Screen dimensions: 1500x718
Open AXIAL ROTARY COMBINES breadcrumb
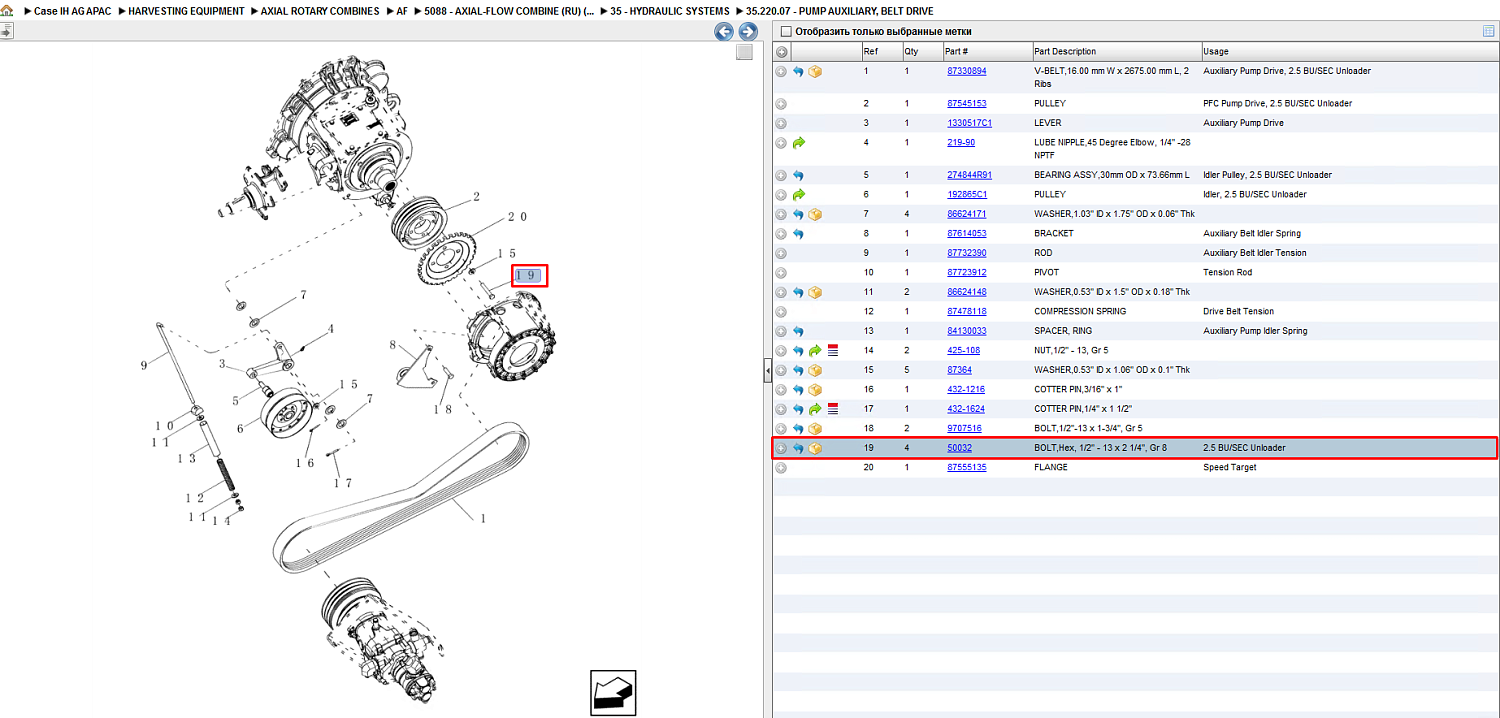pos(320,11)
